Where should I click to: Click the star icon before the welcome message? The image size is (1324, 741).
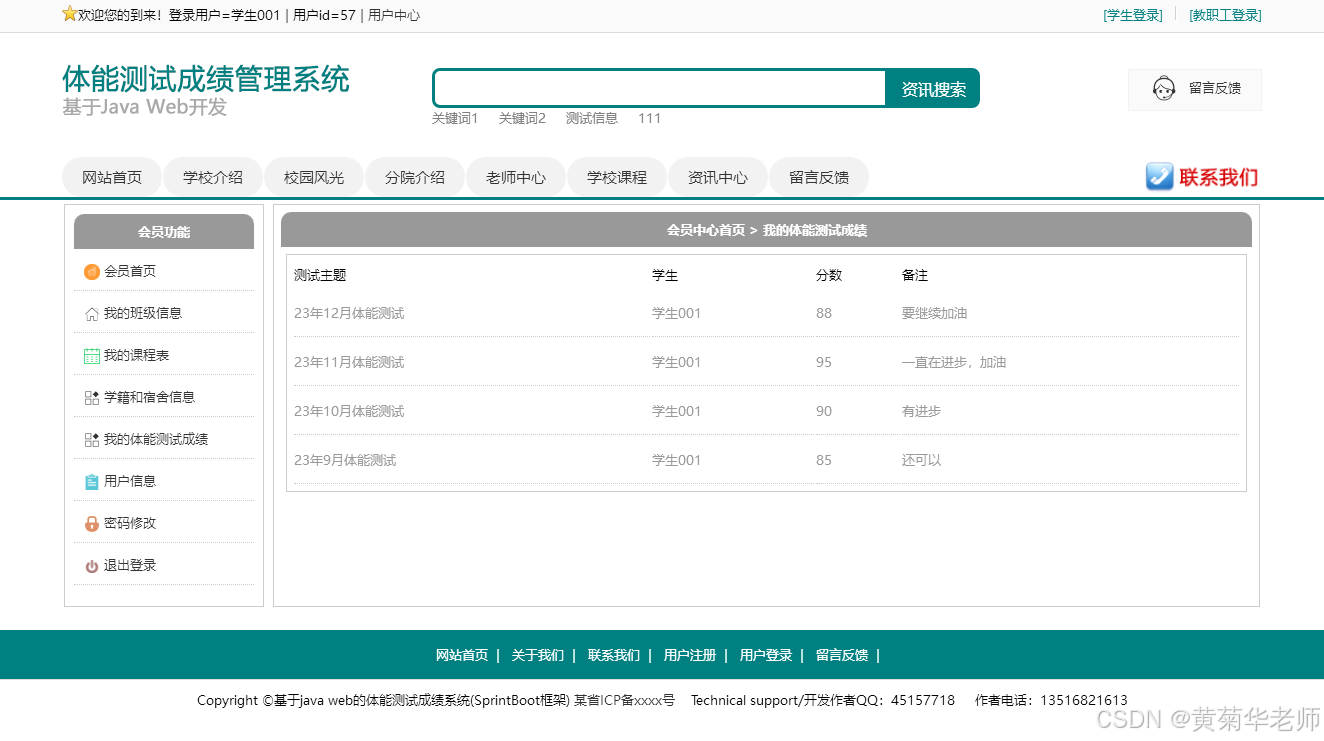pyautogui.click(x=68, y=15)
